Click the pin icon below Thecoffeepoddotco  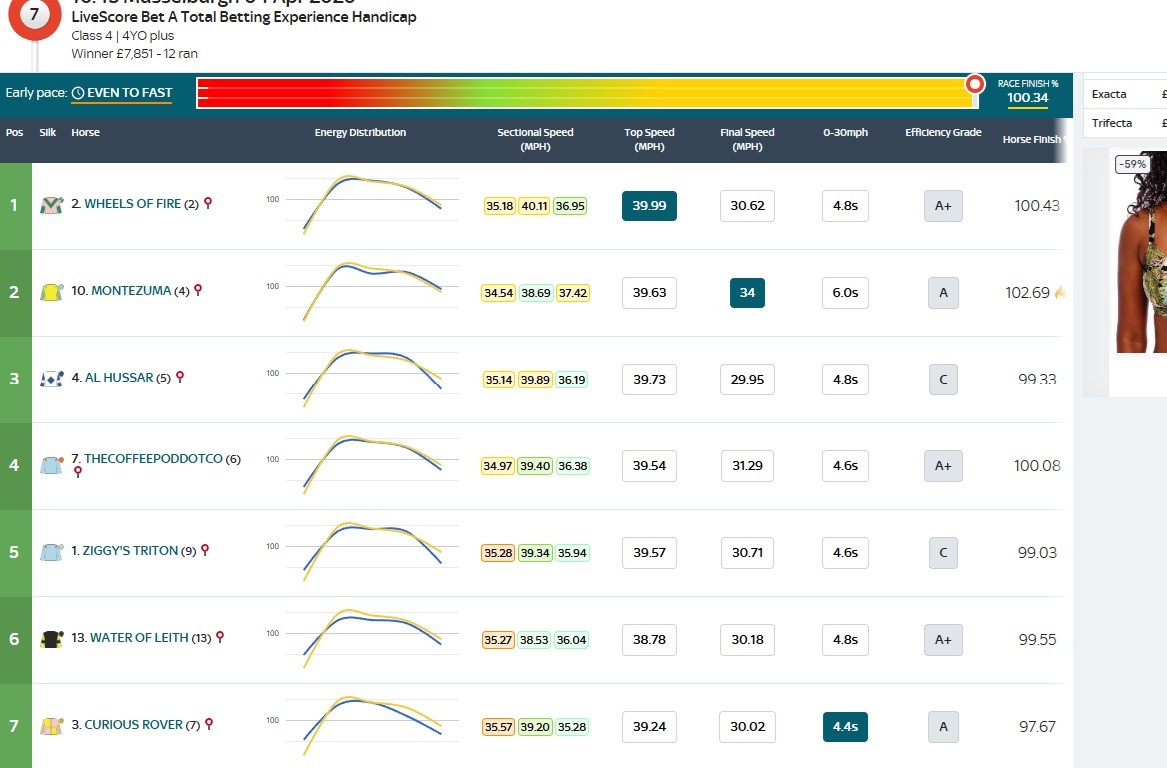coord(78,472)
